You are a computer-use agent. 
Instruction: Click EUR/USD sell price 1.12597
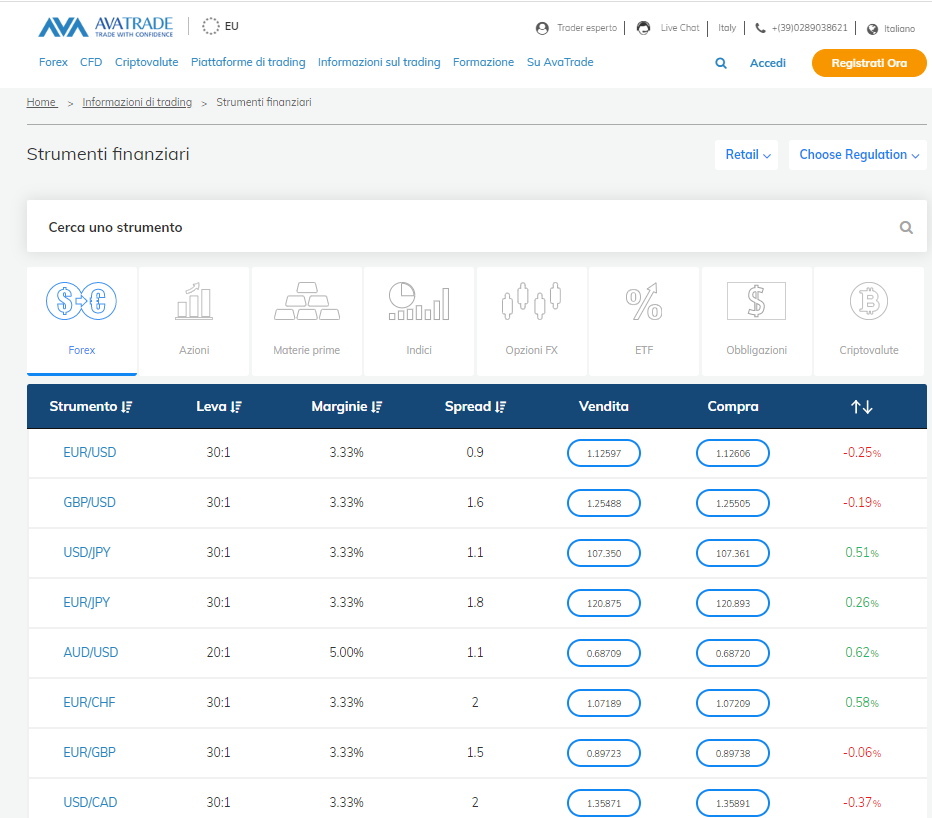604,453
